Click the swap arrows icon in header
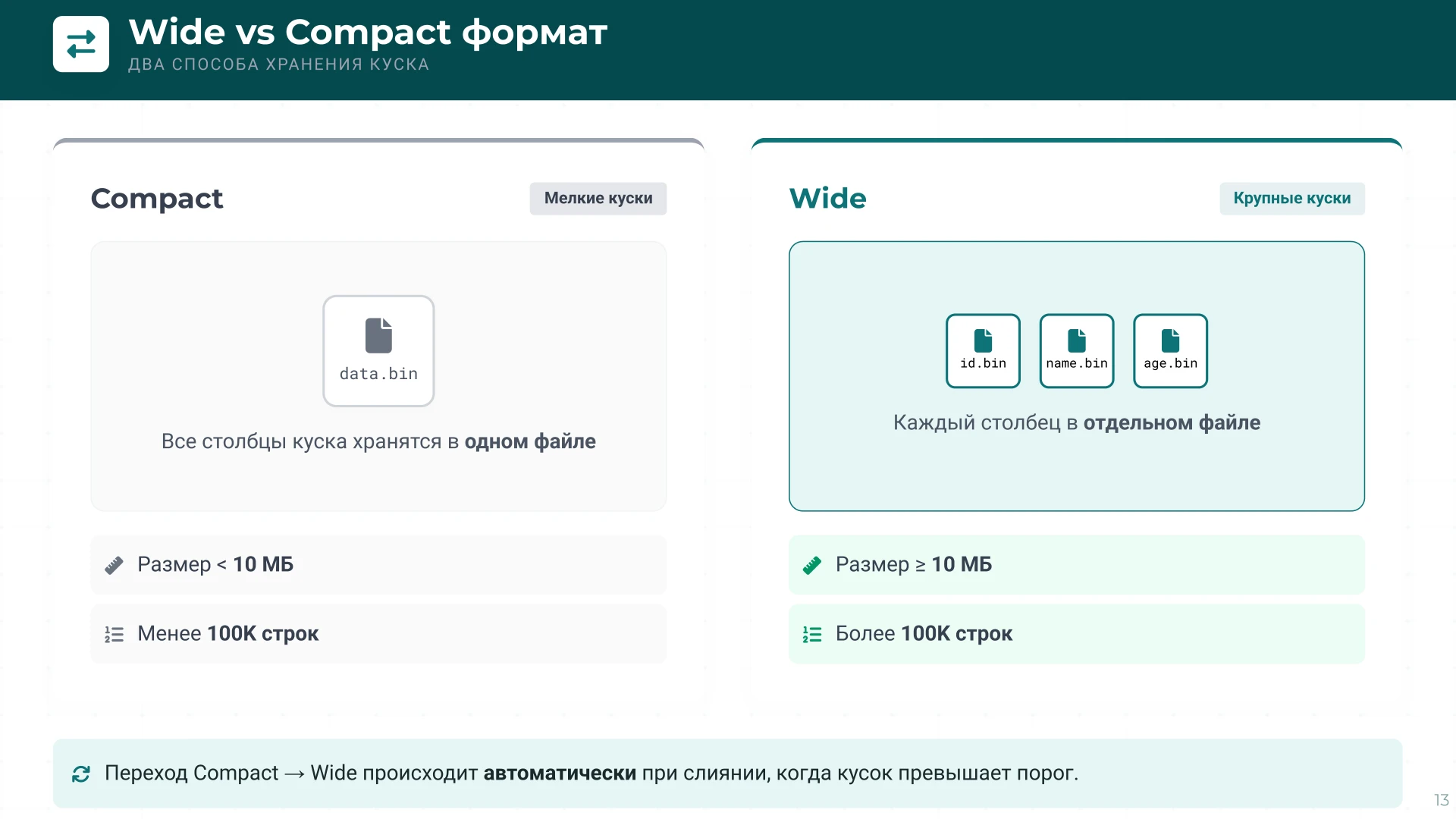Image resolution: width=1456 pixels, height=819 pixels. pos(81,44)
